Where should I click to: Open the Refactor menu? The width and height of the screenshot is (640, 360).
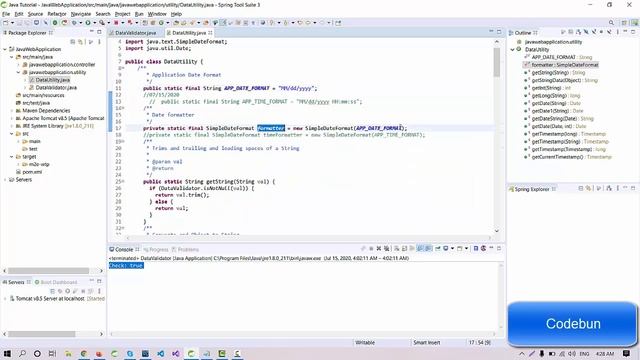(57, 14)
